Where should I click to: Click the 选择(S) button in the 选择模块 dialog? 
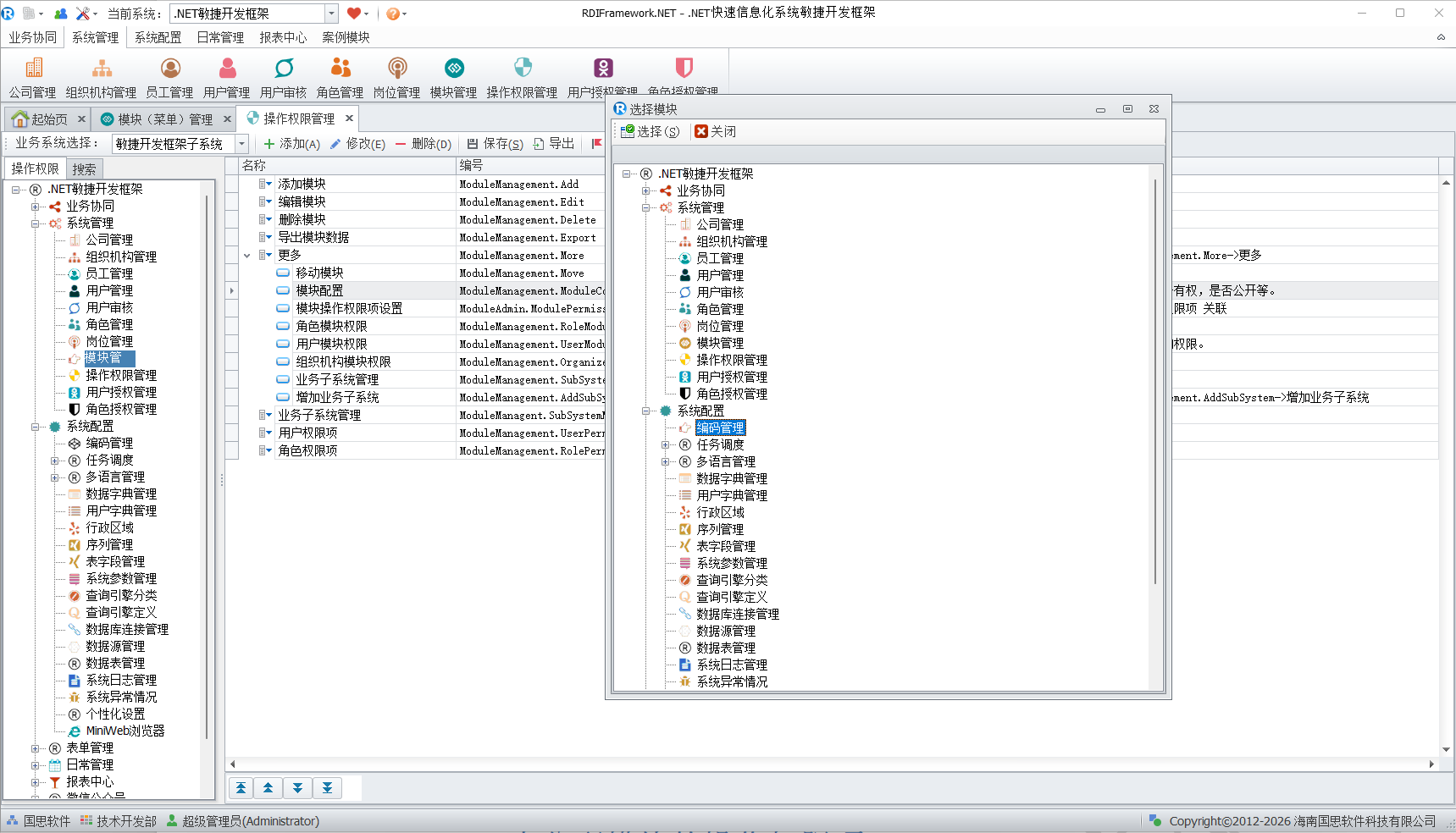(x=650, y=131)
